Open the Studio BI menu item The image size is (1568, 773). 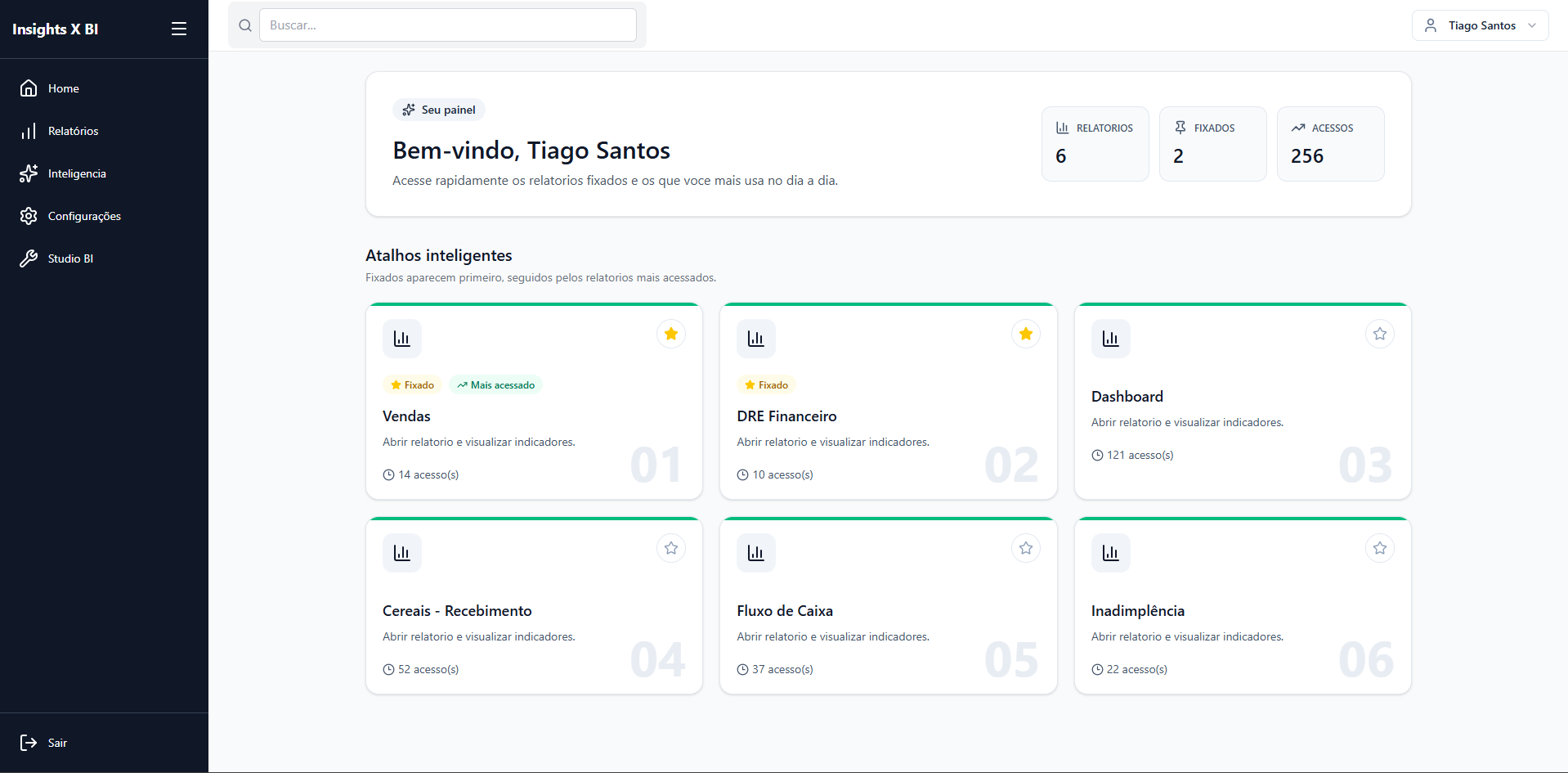pos(104,258)
